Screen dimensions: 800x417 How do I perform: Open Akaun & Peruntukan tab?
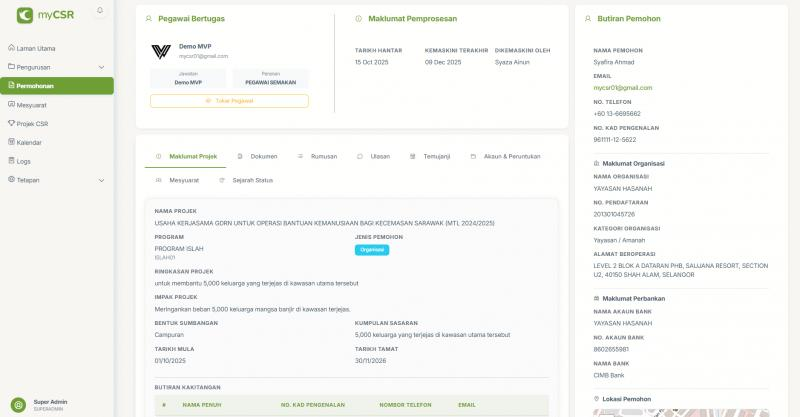(x=506, y=157)
